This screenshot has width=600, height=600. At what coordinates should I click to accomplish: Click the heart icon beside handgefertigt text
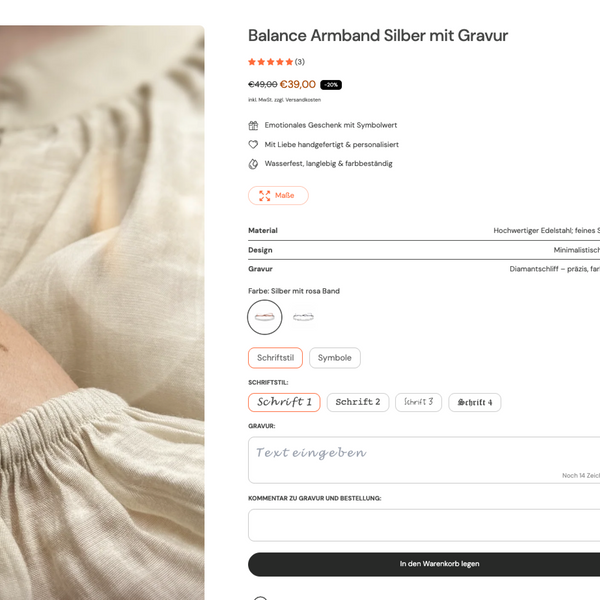[254, 145]
